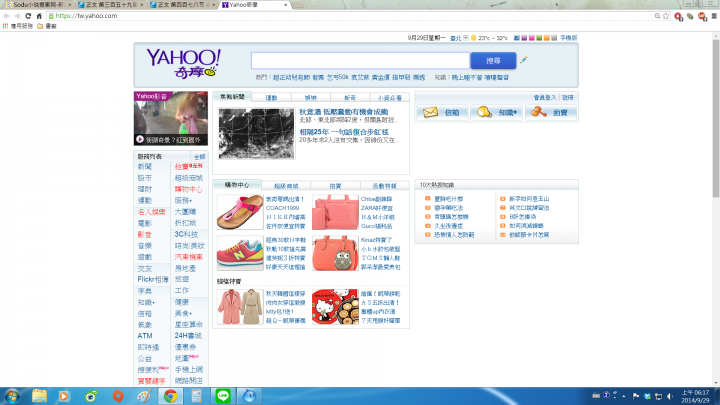Image resolution: width=720 pixels, height=405 pixels.
Task: Switch to the second 正文 browser tab
Action: [x=184, y=5]
